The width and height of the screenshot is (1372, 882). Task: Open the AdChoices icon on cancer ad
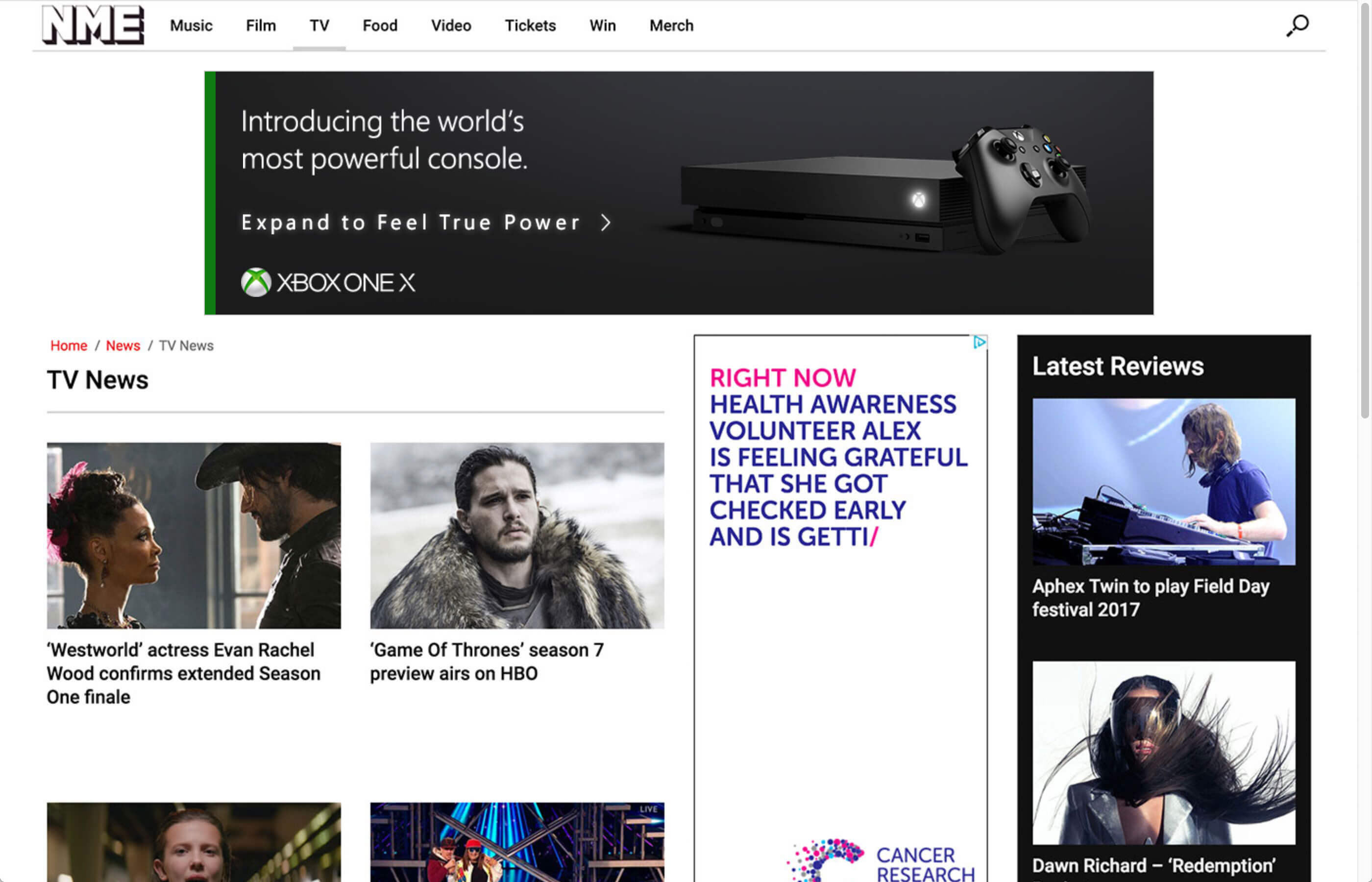coord(979,343)
